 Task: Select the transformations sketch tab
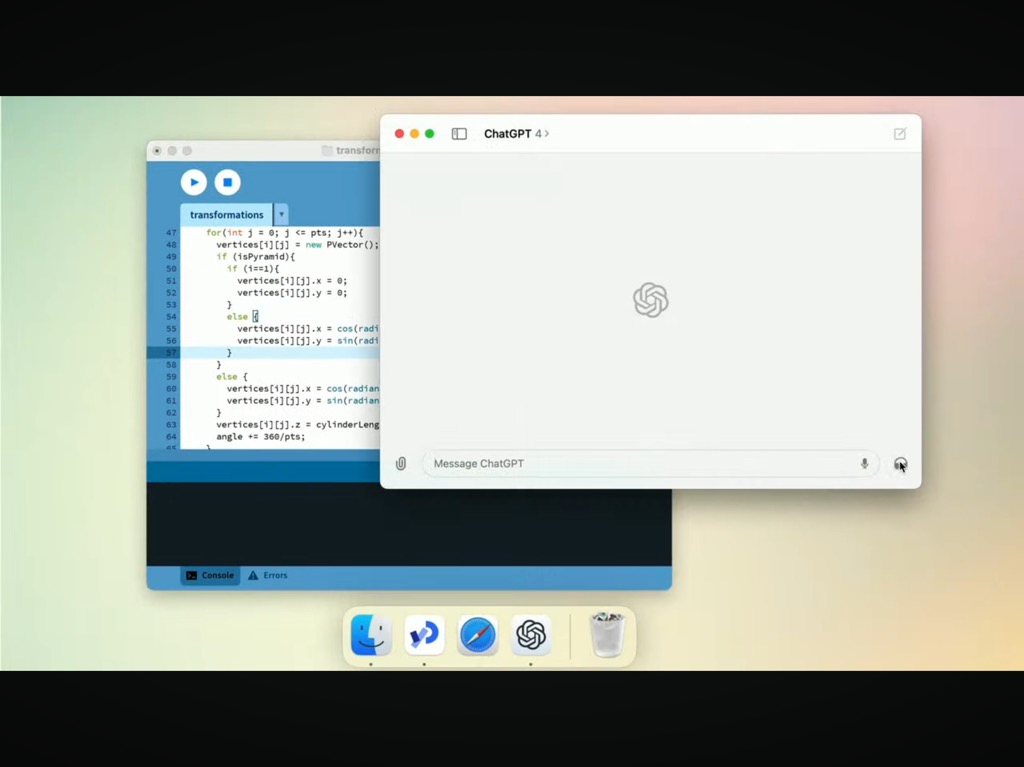226,215
